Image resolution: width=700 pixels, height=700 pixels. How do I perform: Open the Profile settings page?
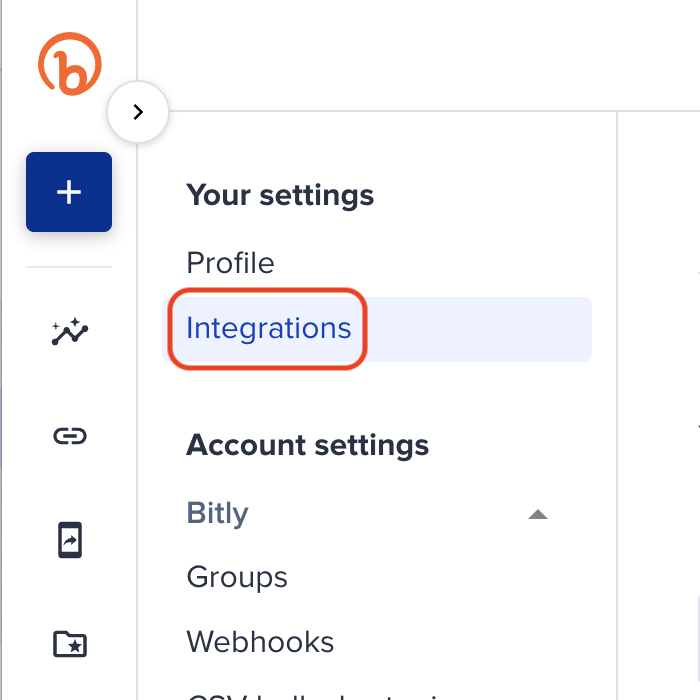[x=230, y=263]
